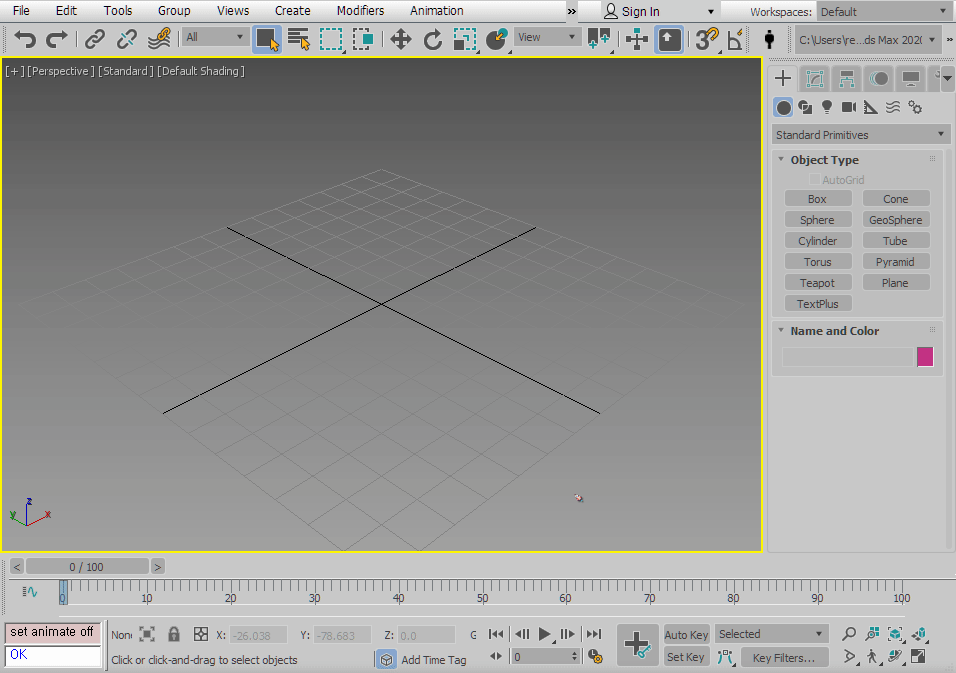Screen dimensions: 956x673
Task: Open the Modifiers menu
Action: 360,11
